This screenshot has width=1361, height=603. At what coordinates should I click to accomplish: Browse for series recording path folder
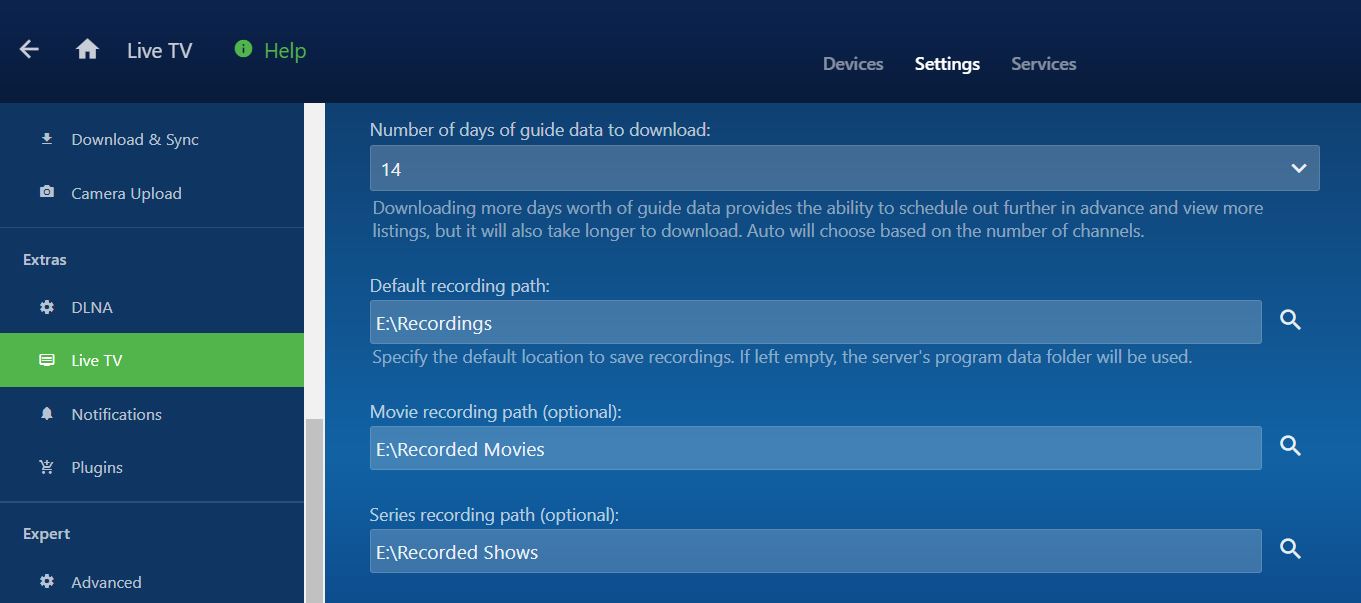click(1291, 549)
